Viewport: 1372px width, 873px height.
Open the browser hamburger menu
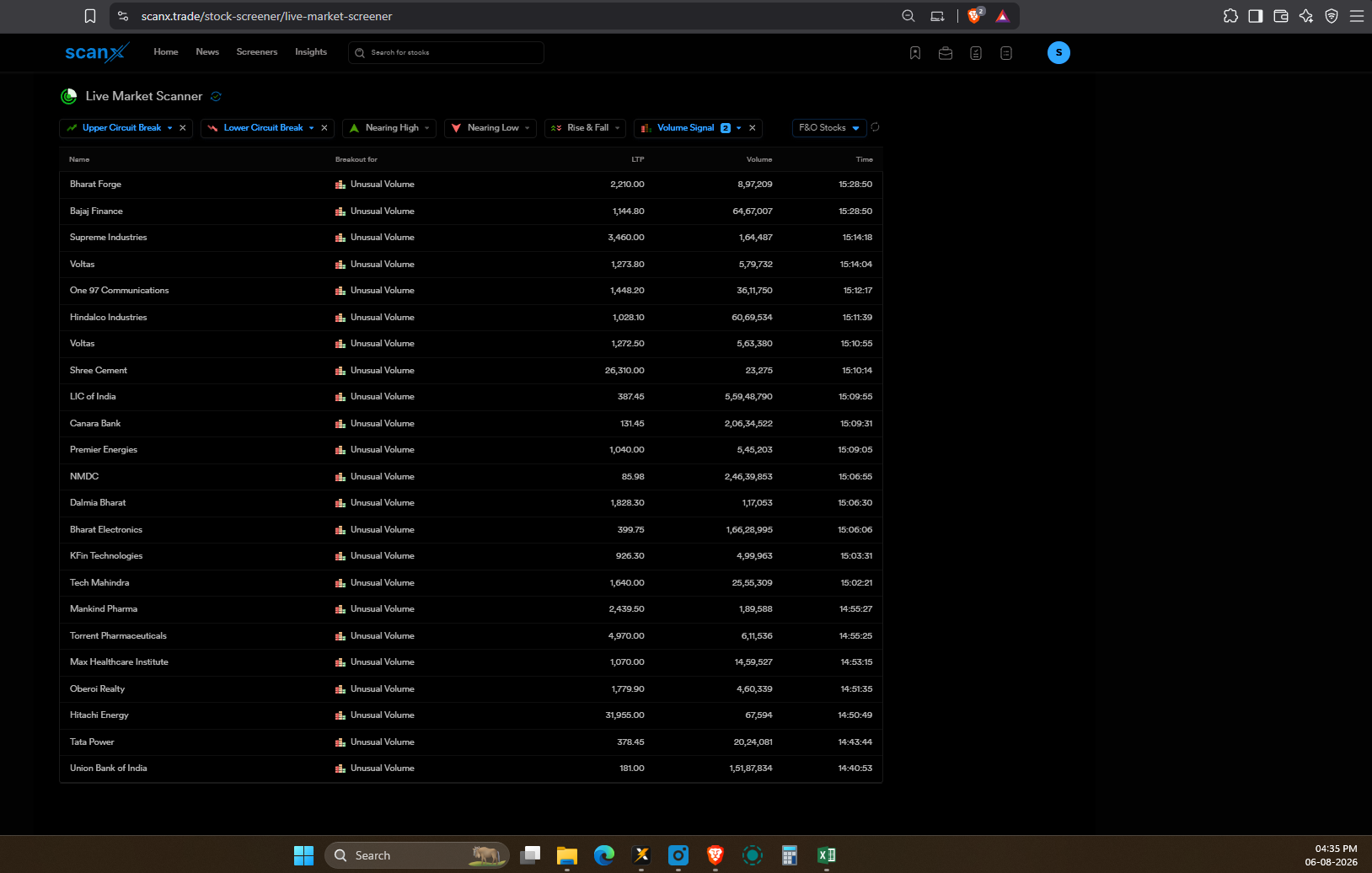pos(1357,16)
